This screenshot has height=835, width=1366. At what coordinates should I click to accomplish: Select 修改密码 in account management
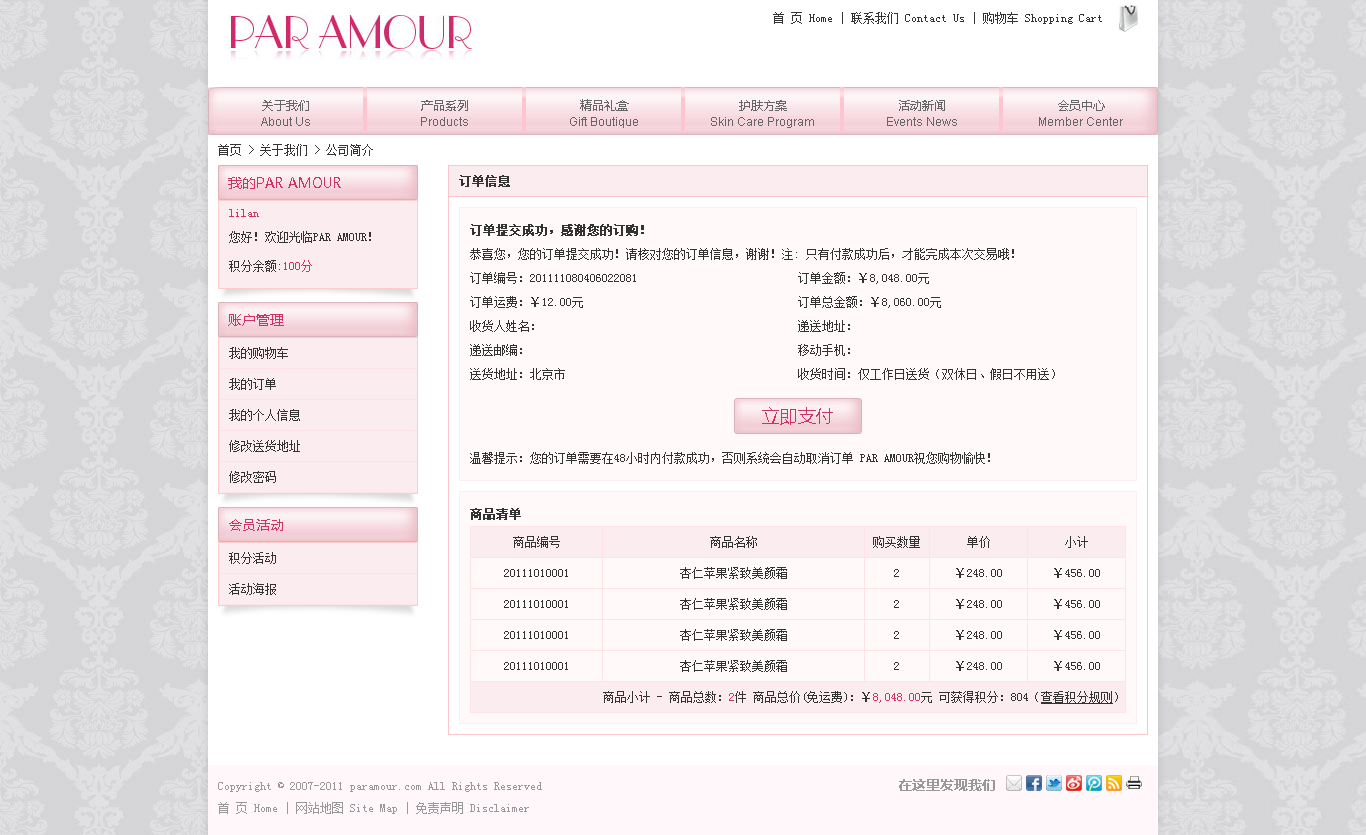pos(252,477)
